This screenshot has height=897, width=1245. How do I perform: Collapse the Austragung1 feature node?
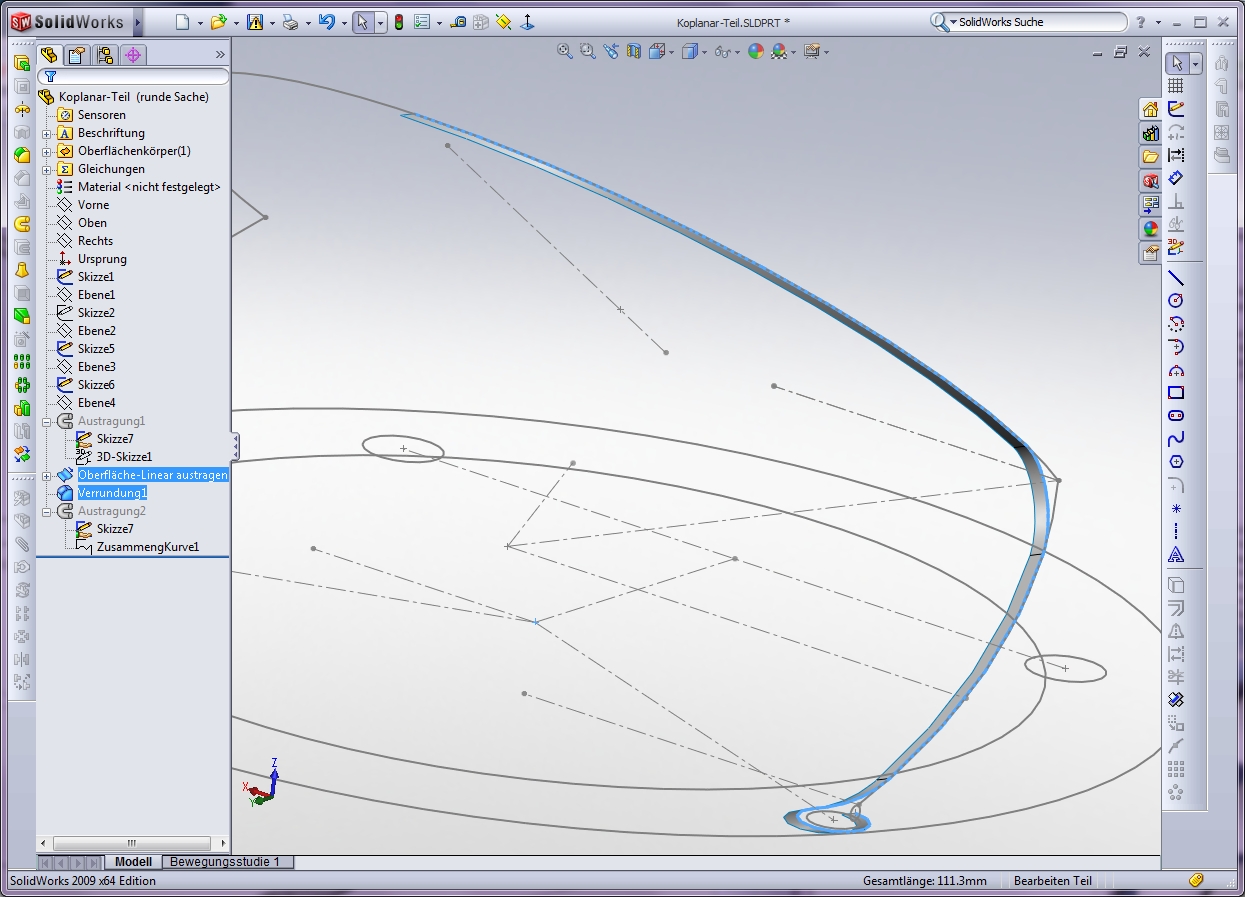click(47, 421)
